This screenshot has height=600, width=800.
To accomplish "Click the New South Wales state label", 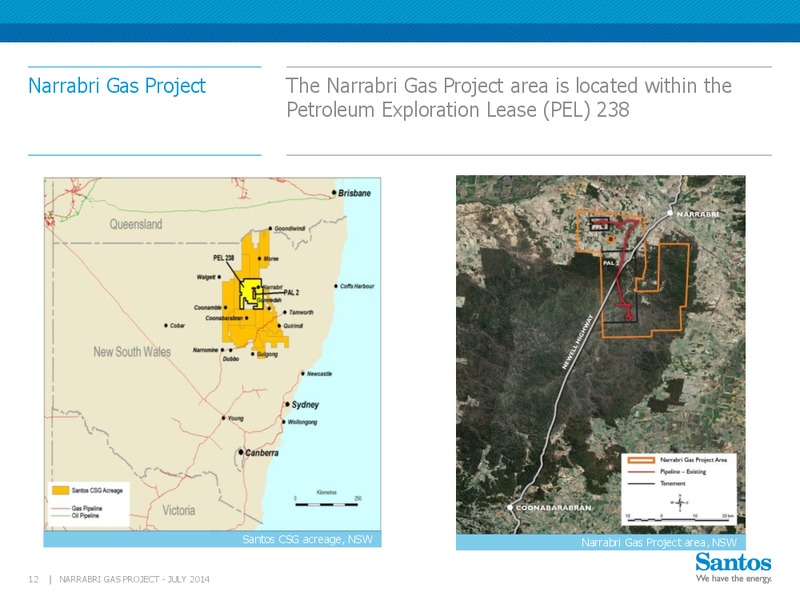I will [x=132, y=352].
